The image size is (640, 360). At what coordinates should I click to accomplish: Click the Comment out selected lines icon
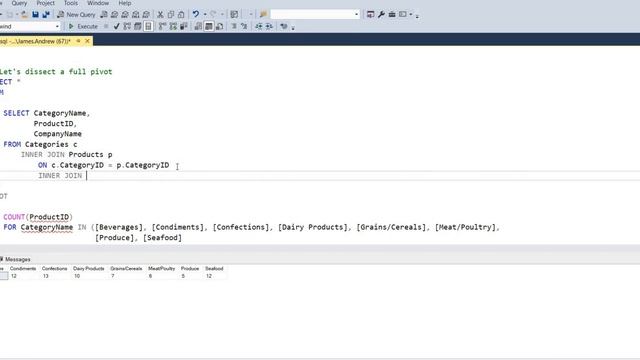(x=234, y=27)
